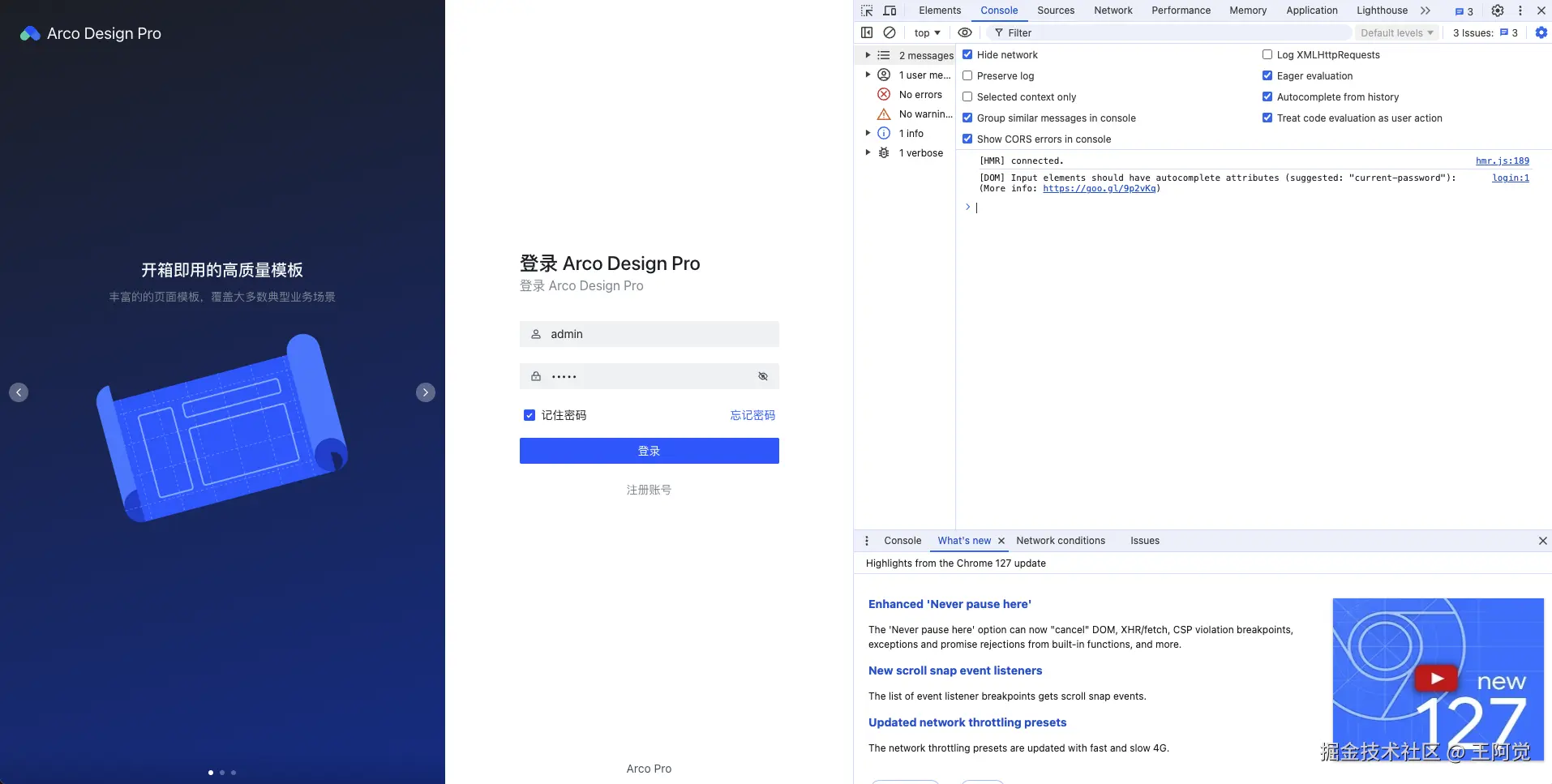Viewport: 1552px width, 784px height.
Task: Click the live expression eye icon
Action: pyautogui.click(x=965, y=32)
